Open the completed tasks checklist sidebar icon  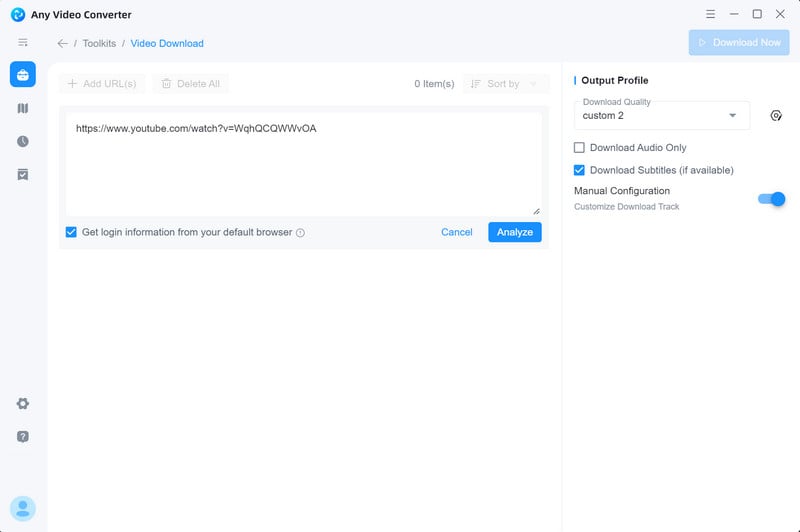[23, 174]
